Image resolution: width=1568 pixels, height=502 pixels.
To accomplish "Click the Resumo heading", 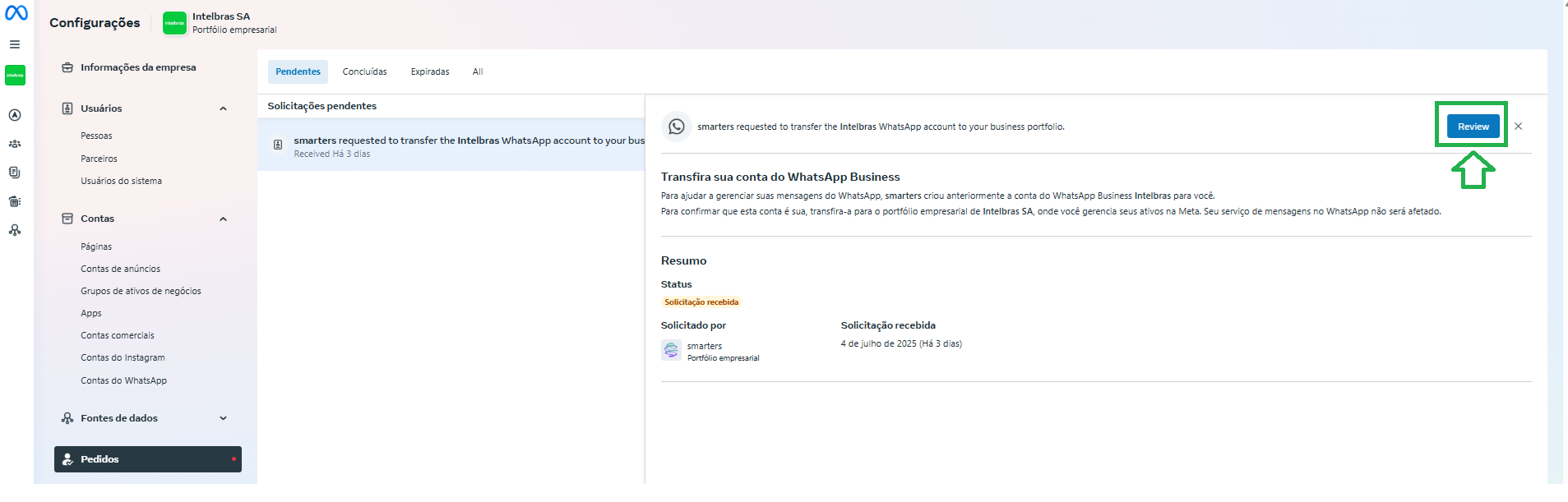I will point(683,260).
